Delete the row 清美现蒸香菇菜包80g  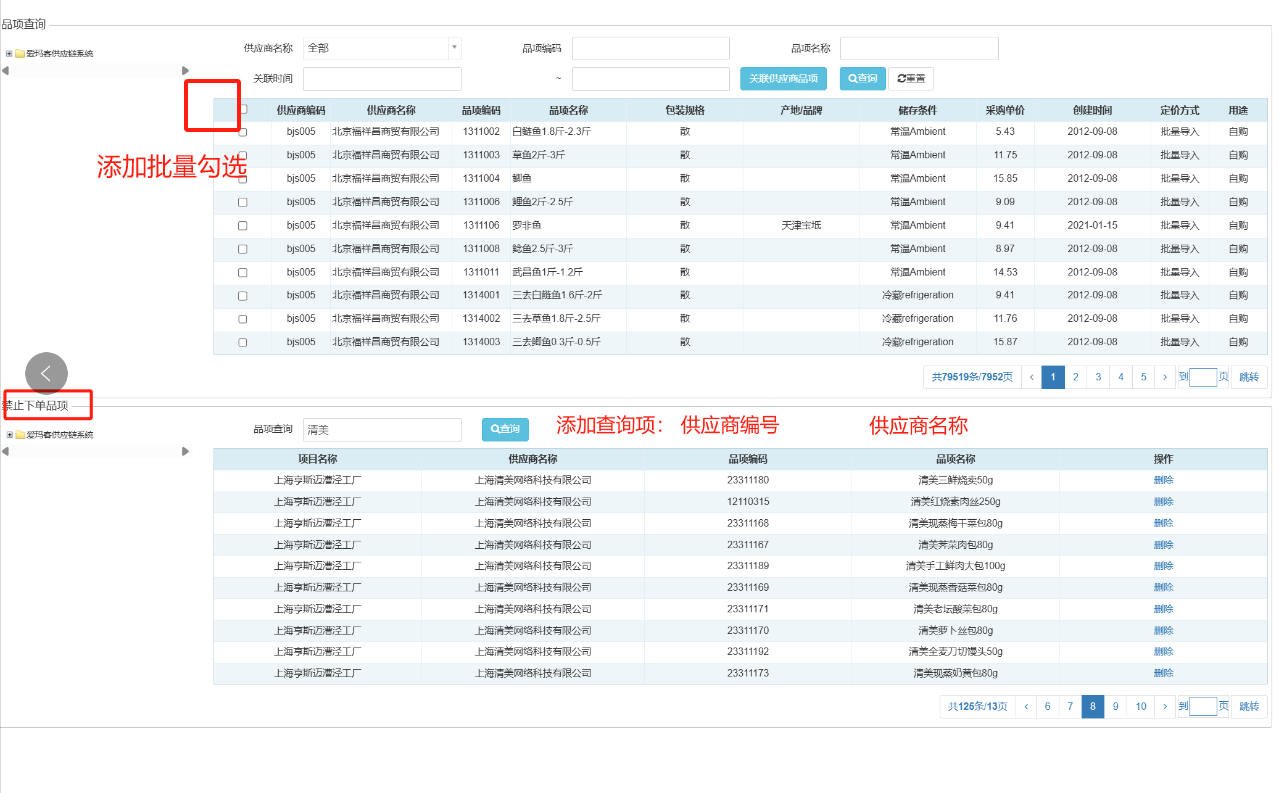click(1163, 587)
